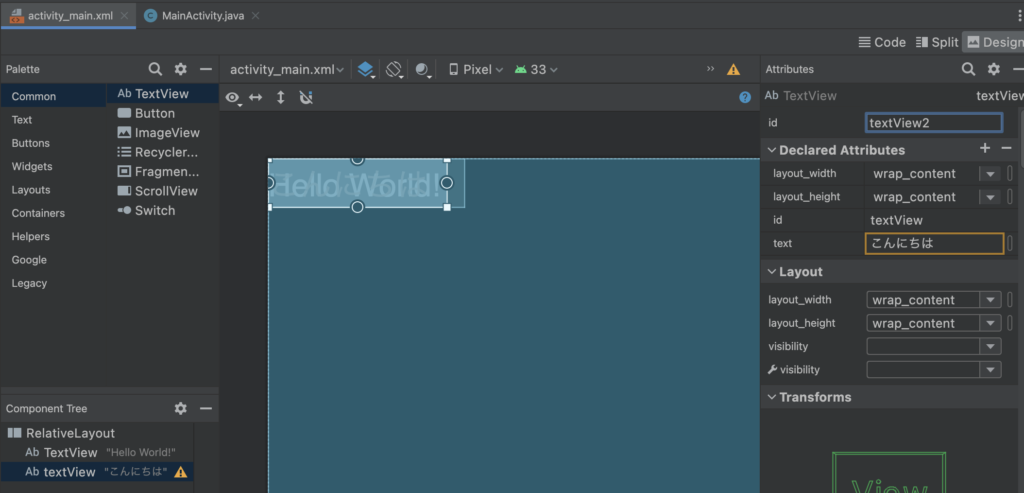Screen dimensions: 1024x493
Task: Click the blue help question mark icon
Action: [x=744, y=97]
